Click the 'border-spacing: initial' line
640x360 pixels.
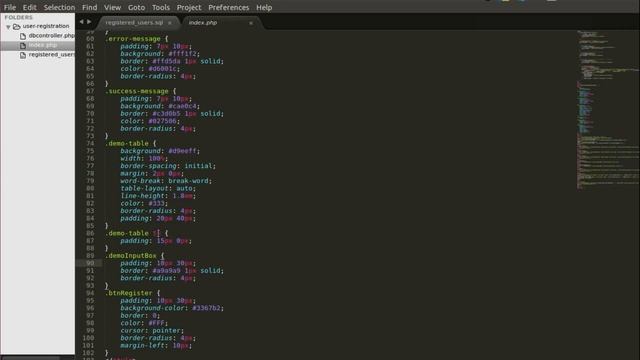click(168, 166)
